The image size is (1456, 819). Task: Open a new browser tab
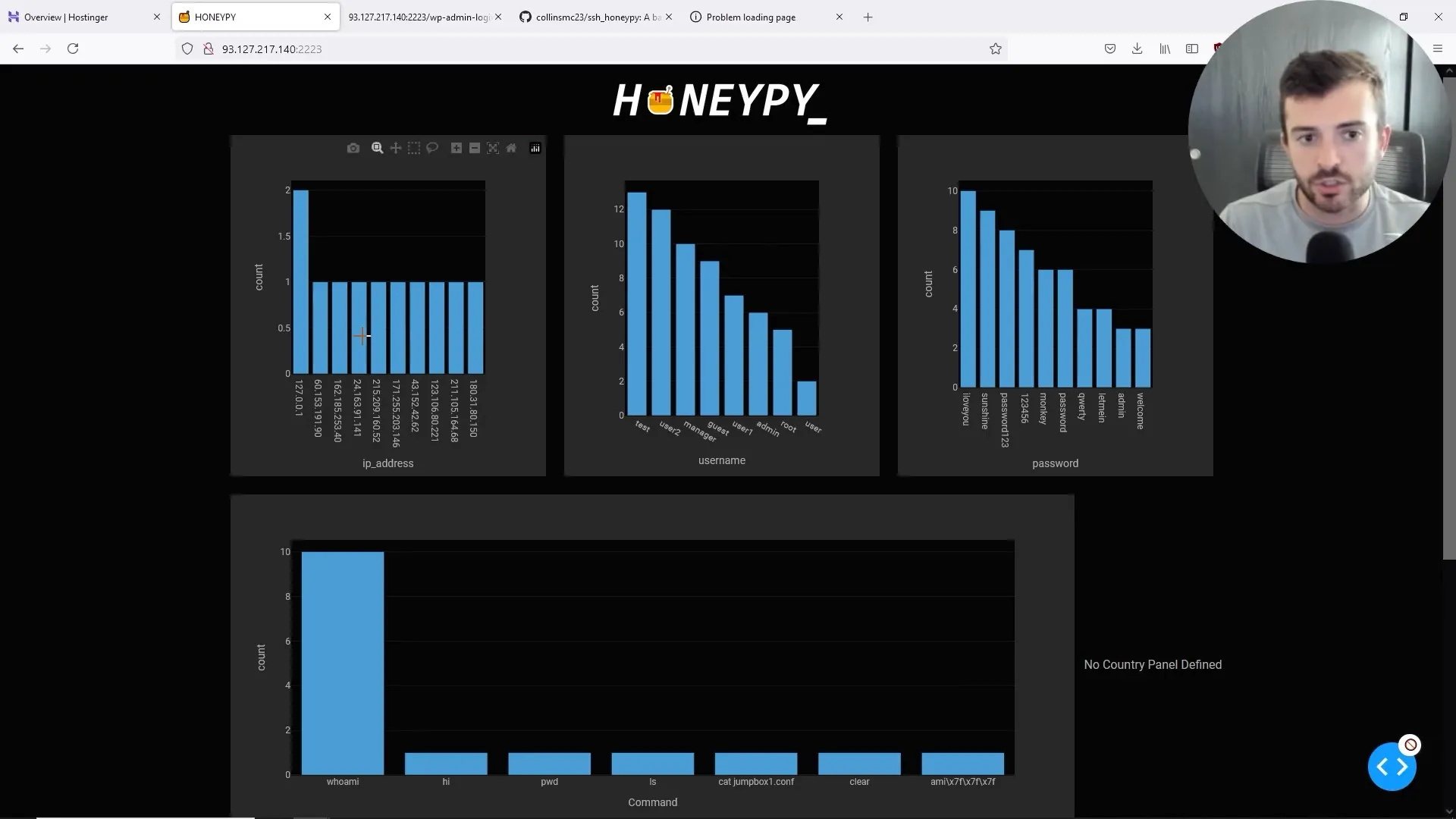[868, 17]
